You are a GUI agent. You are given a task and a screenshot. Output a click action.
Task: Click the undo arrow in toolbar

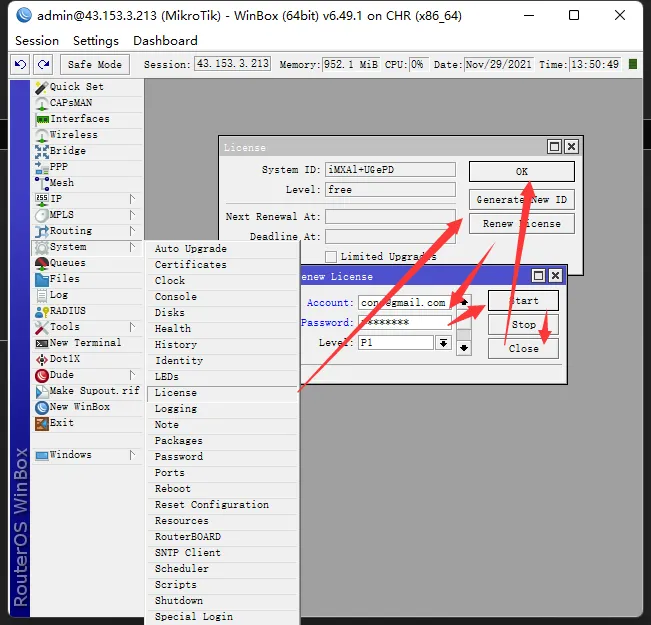click(20, 64)
